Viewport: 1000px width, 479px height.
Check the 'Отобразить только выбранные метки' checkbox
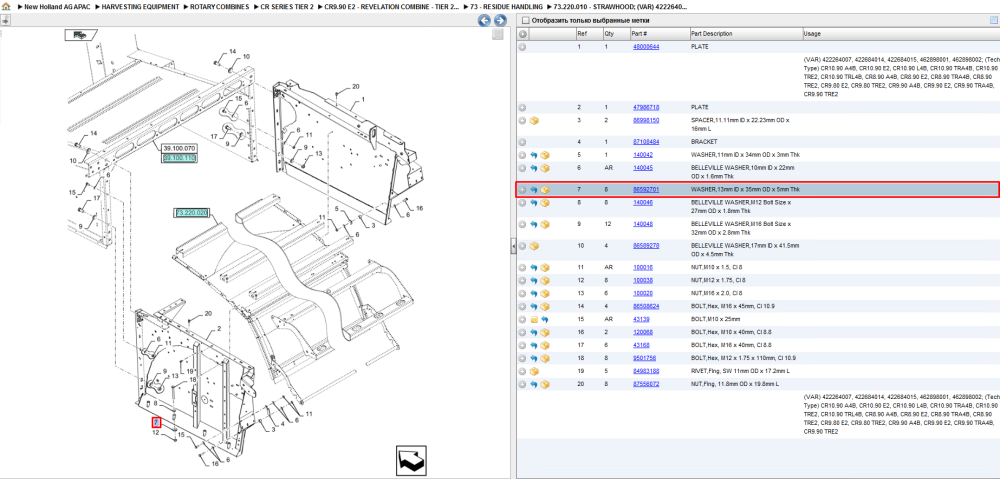click(524, 20)
